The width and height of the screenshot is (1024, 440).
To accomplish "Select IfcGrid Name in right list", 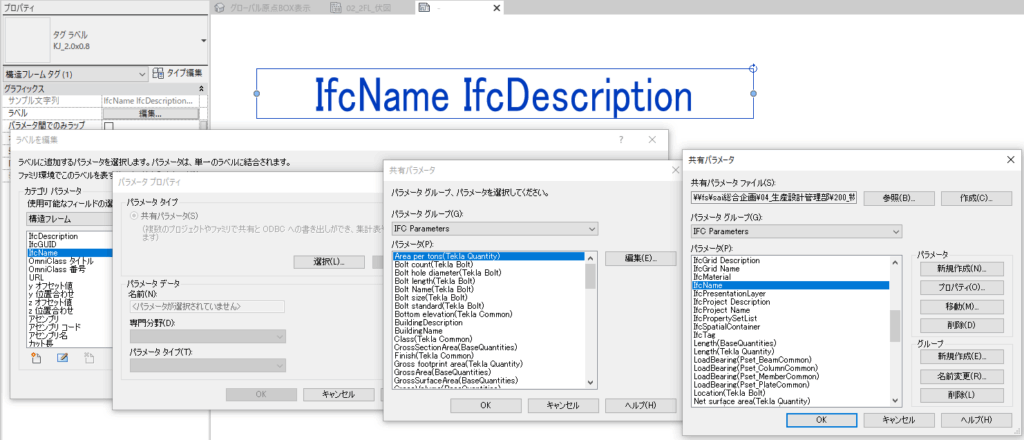I will pyautogui.click(x=716, y=268).
